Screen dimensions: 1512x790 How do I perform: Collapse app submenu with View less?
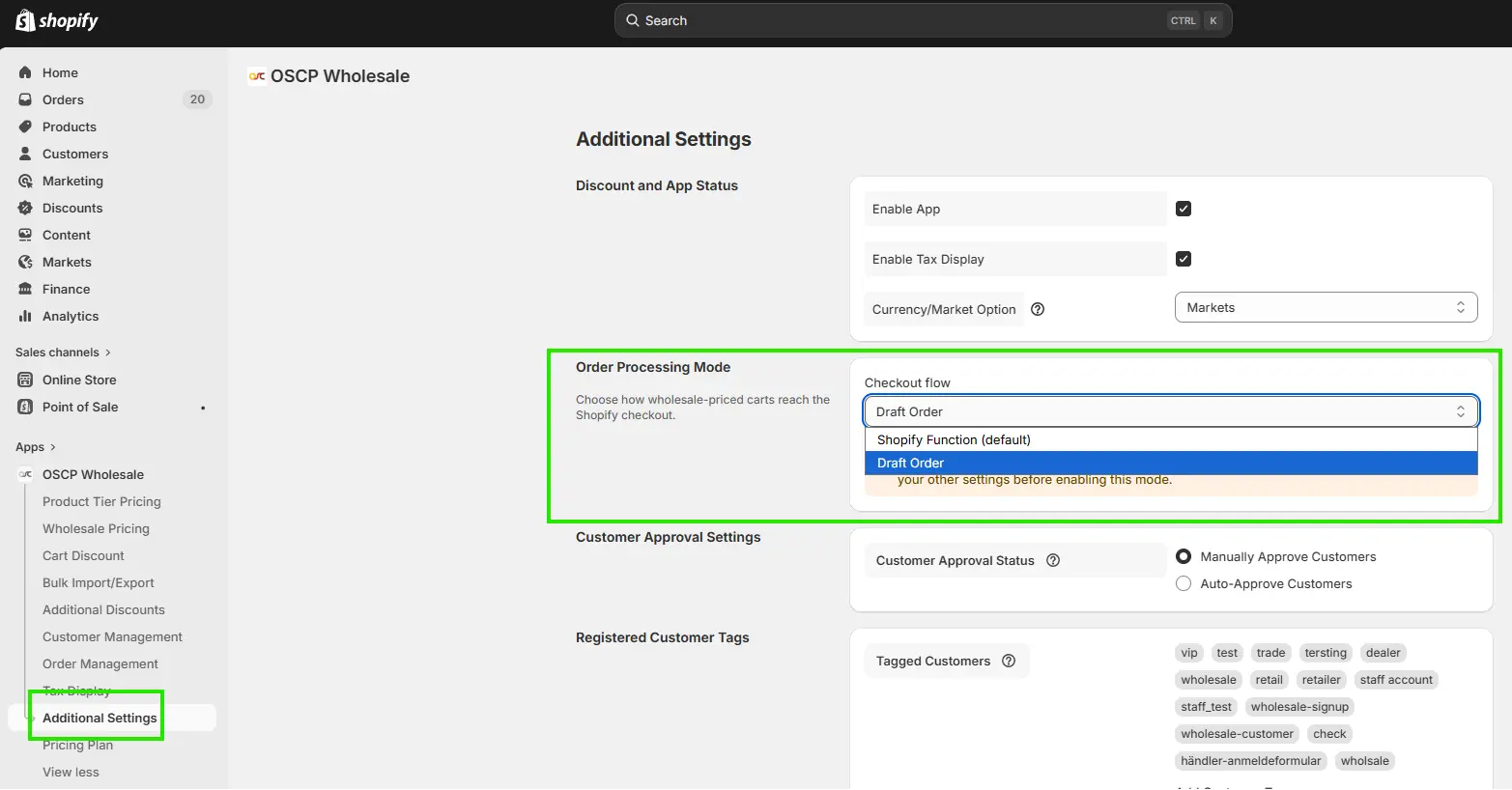click(71, 772)
